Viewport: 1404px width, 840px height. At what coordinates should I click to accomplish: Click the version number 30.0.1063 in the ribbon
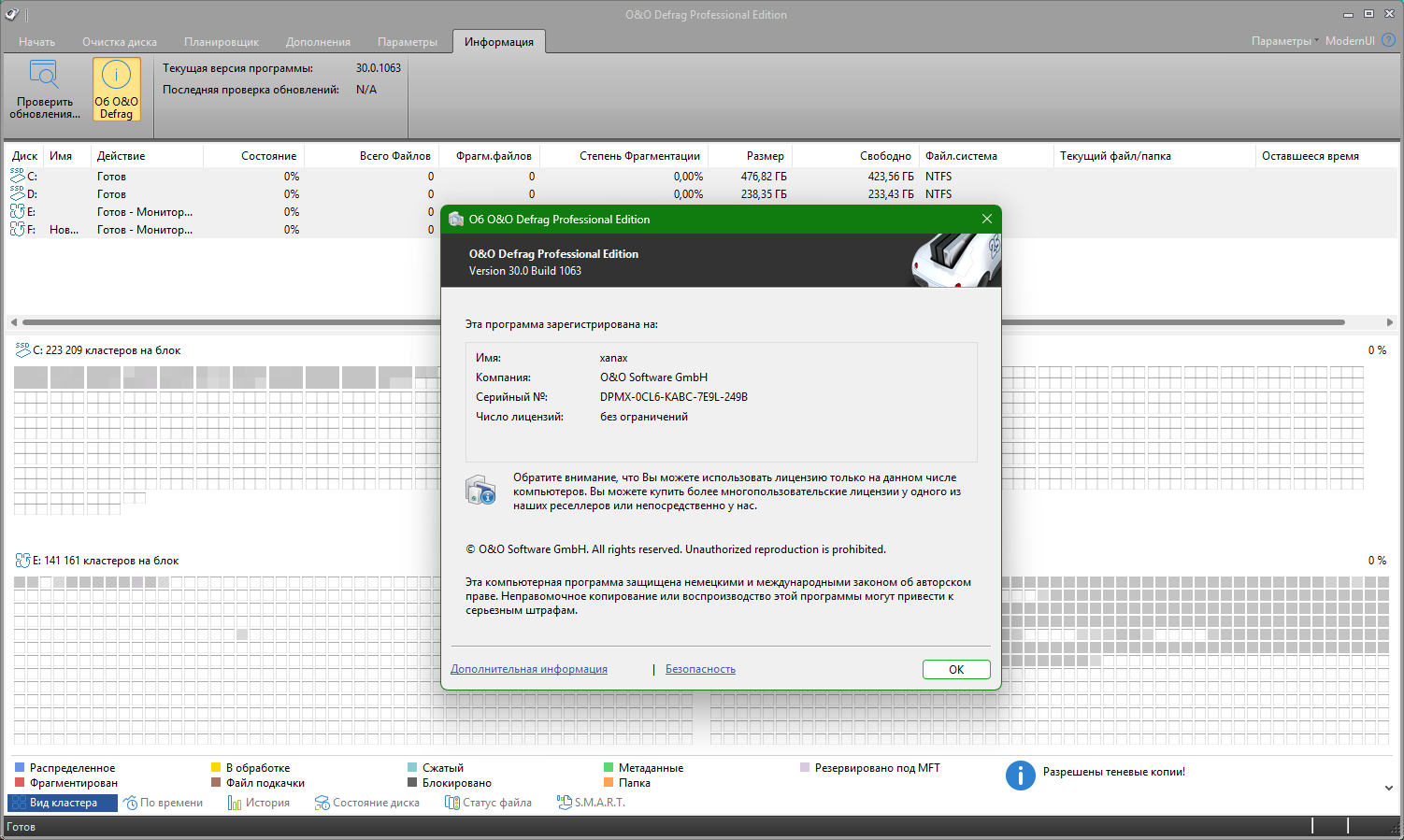(x=379, y=68)
